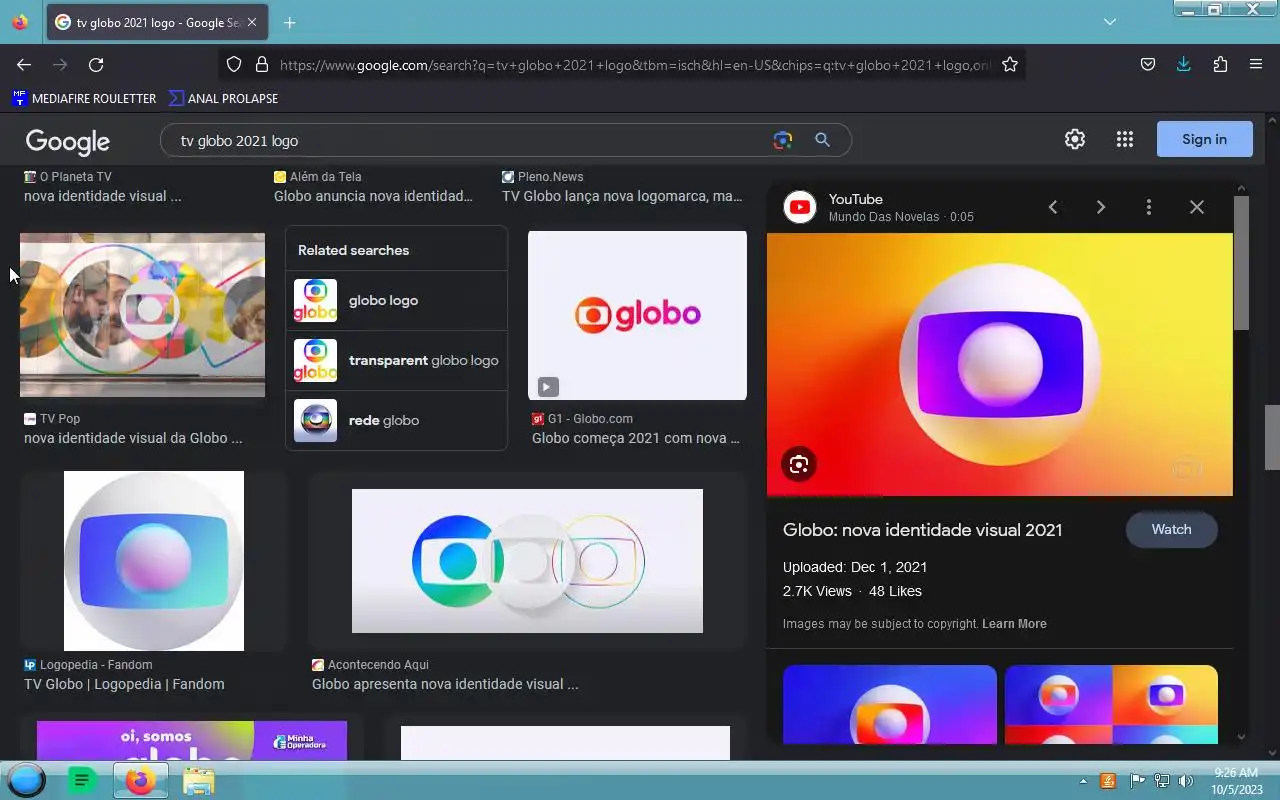The width and height of the screenshot is (1280, 800).
Task: Open the G1 globo logo video thumbnail
Action: click(x=637, y=316)
